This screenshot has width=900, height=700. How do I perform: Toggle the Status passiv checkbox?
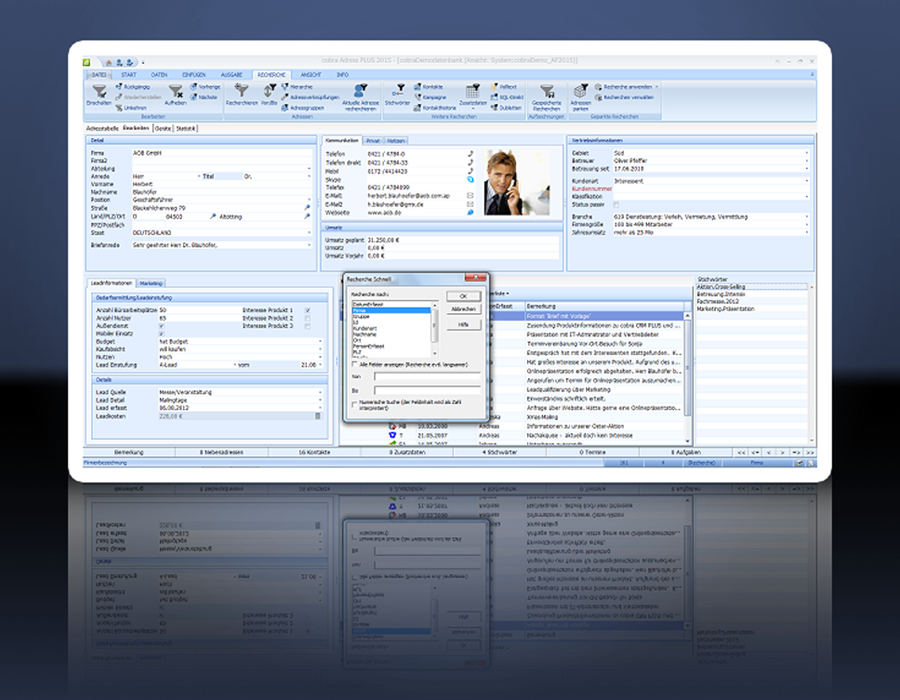click(x=616, y=204)
